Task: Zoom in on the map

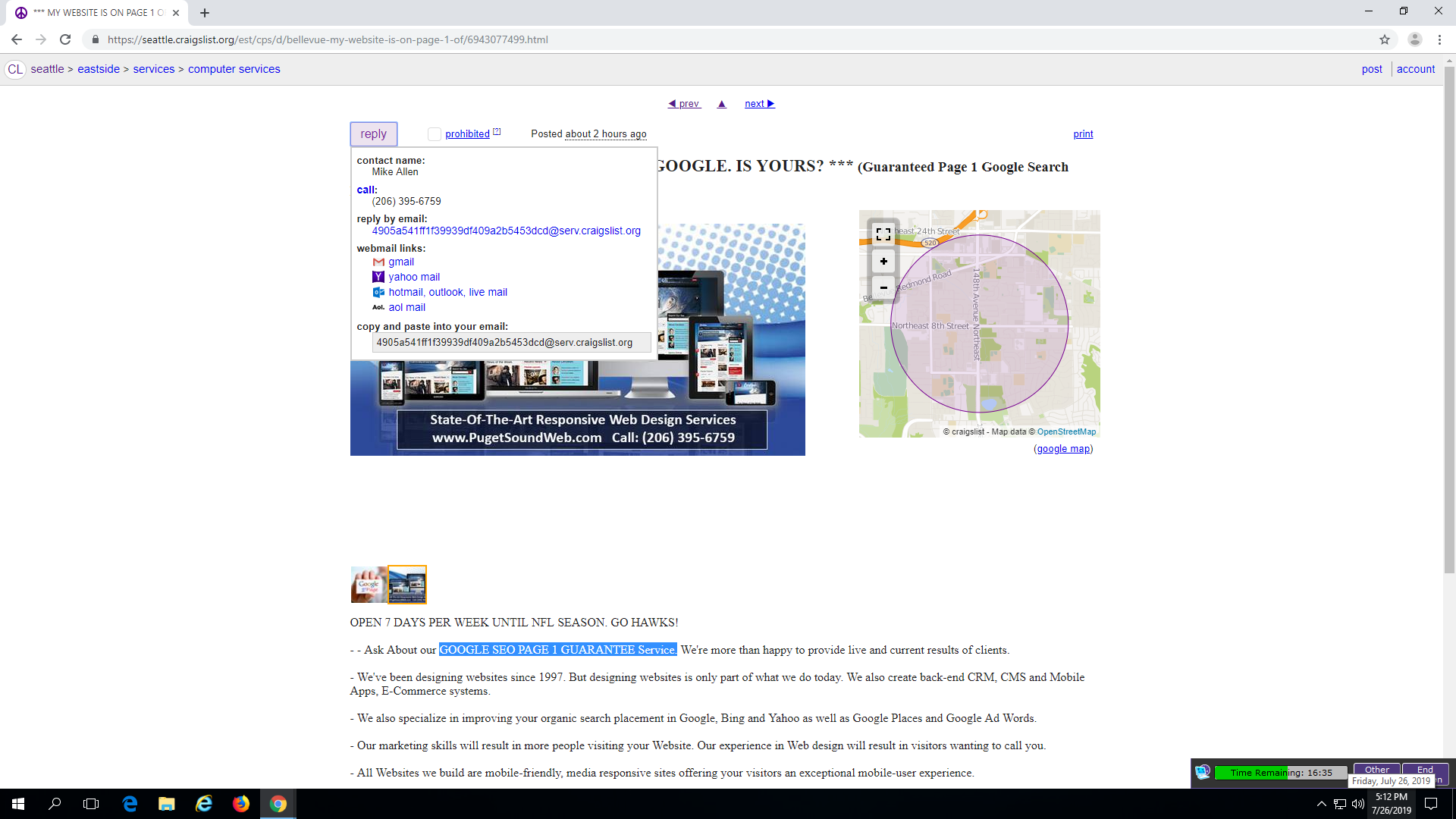Action: [x=883, y=262]
